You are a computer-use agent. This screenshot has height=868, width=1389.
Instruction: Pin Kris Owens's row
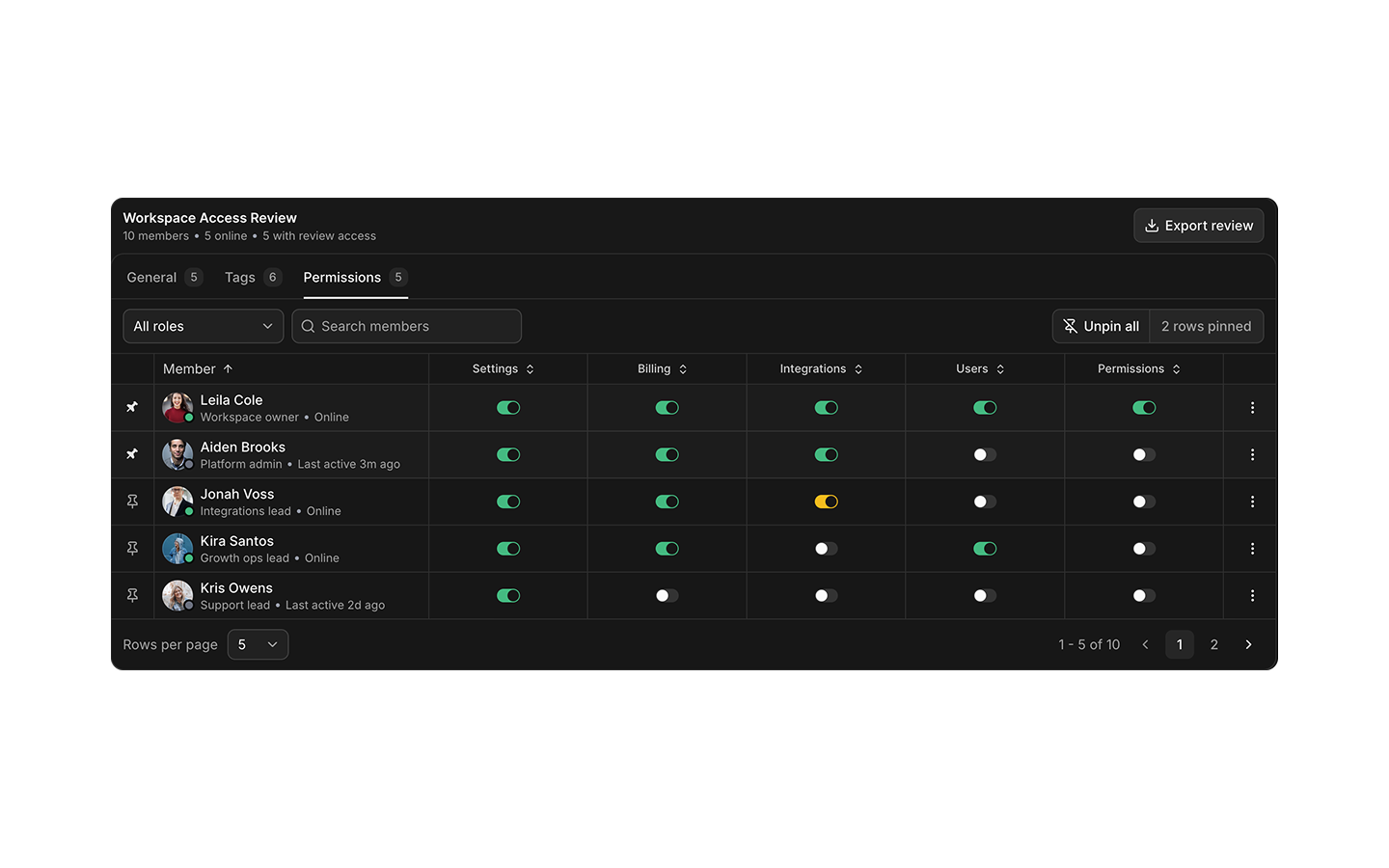(x=132, y=596)
